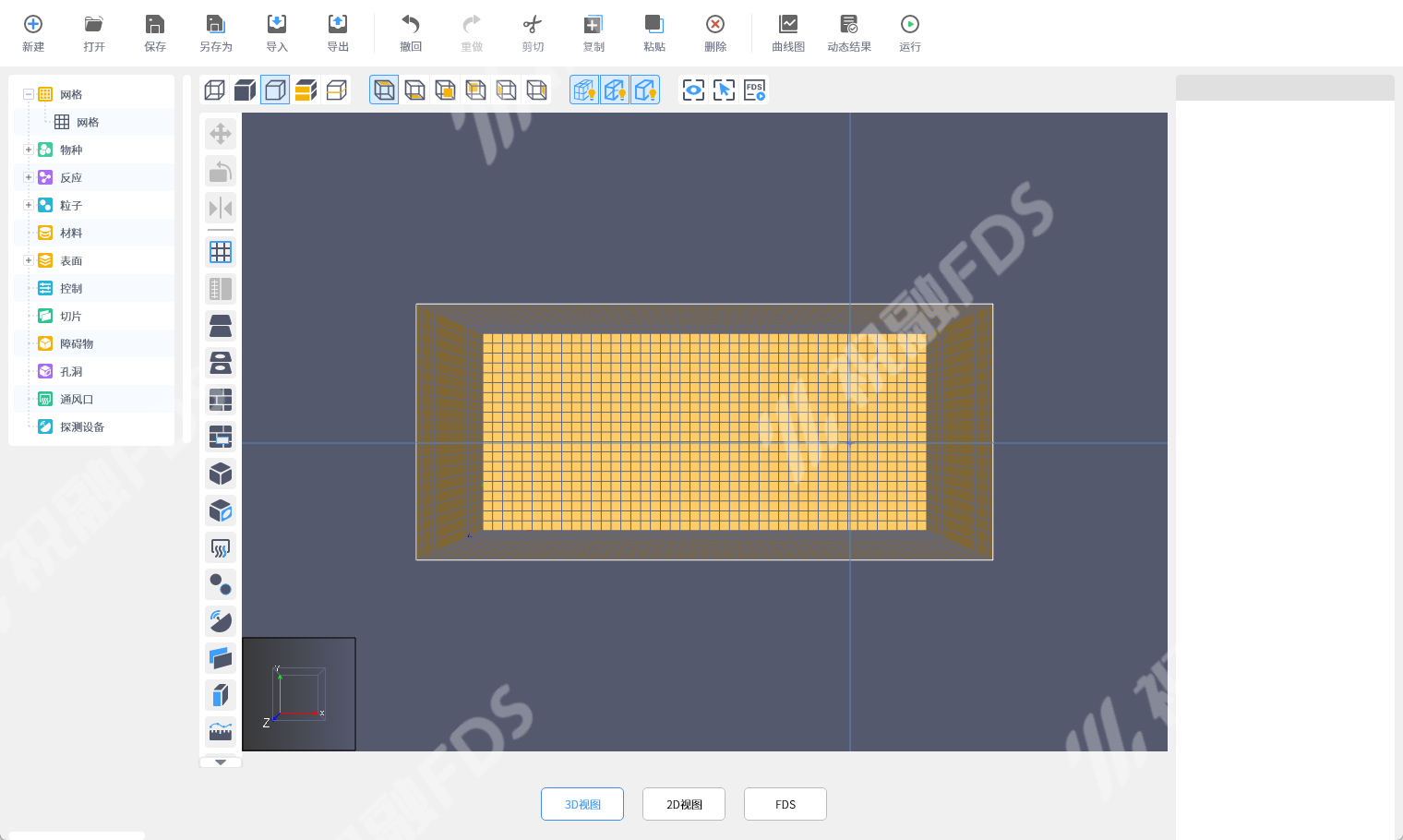Viewport: 1403px width, 840px height.
Task: Select the blue overlapping planes slice tool
Action: (221, 658)
